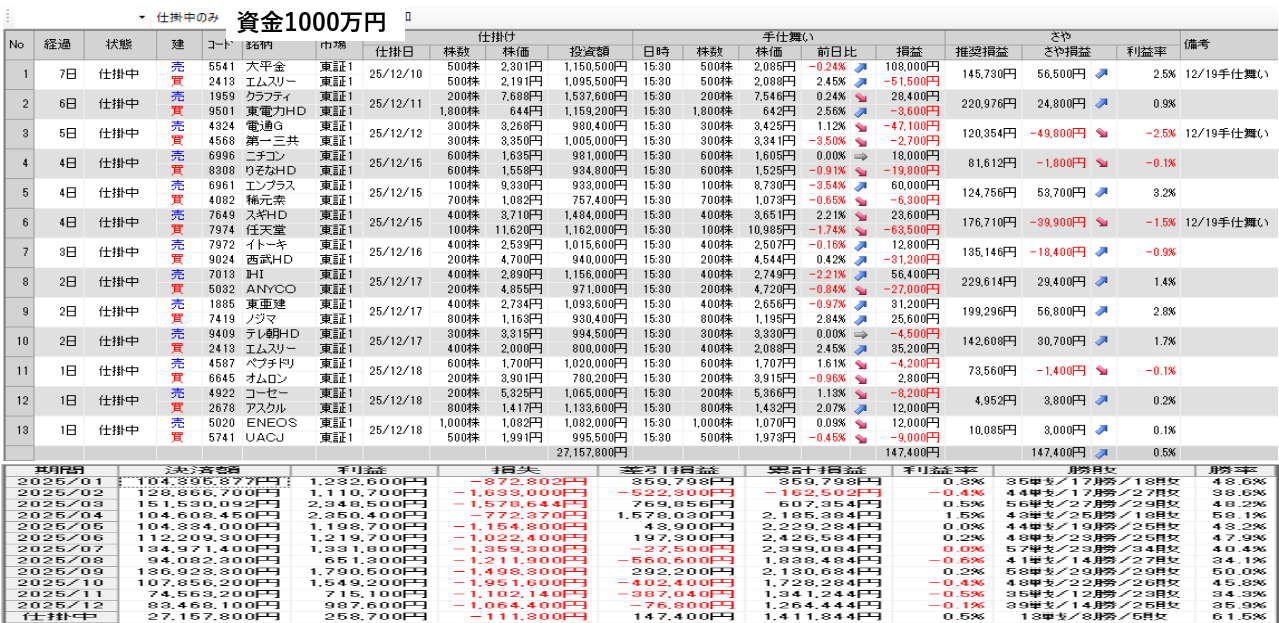Click the toolbar drag grip handle

tap(8, 18)
